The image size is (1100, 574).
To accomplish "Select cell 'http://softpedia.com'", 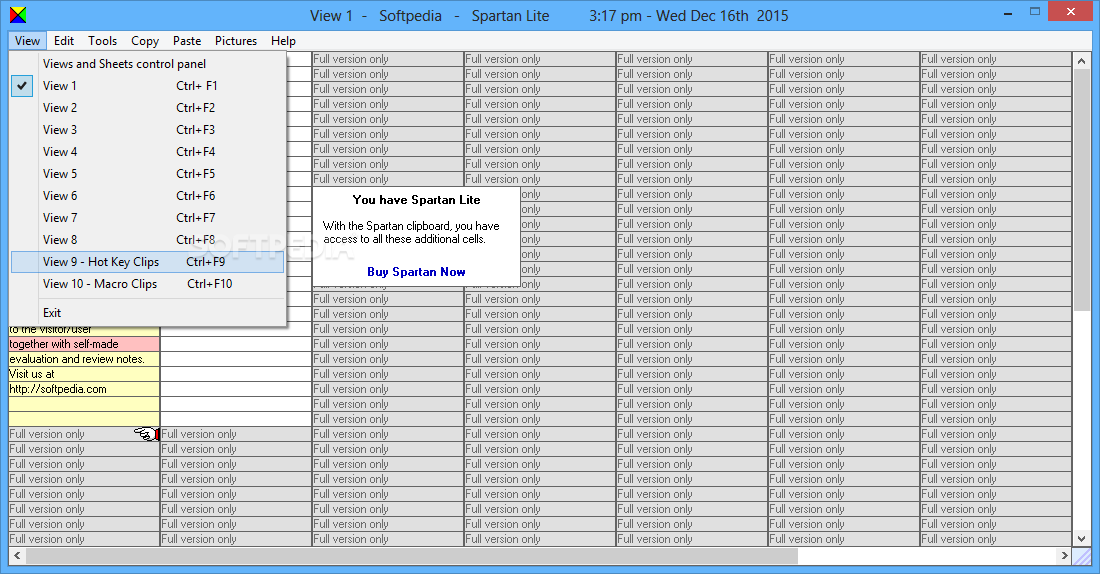I will (84, 389).
